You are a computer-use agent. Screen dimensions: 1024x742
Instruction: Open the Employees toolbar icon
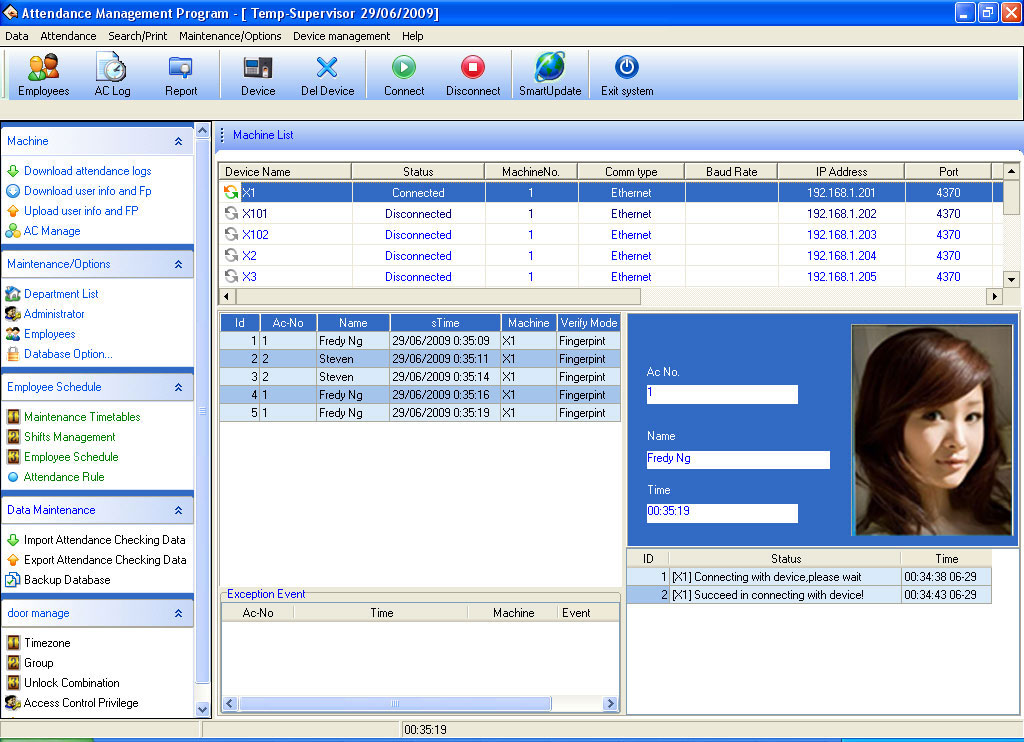pos(43,68)
